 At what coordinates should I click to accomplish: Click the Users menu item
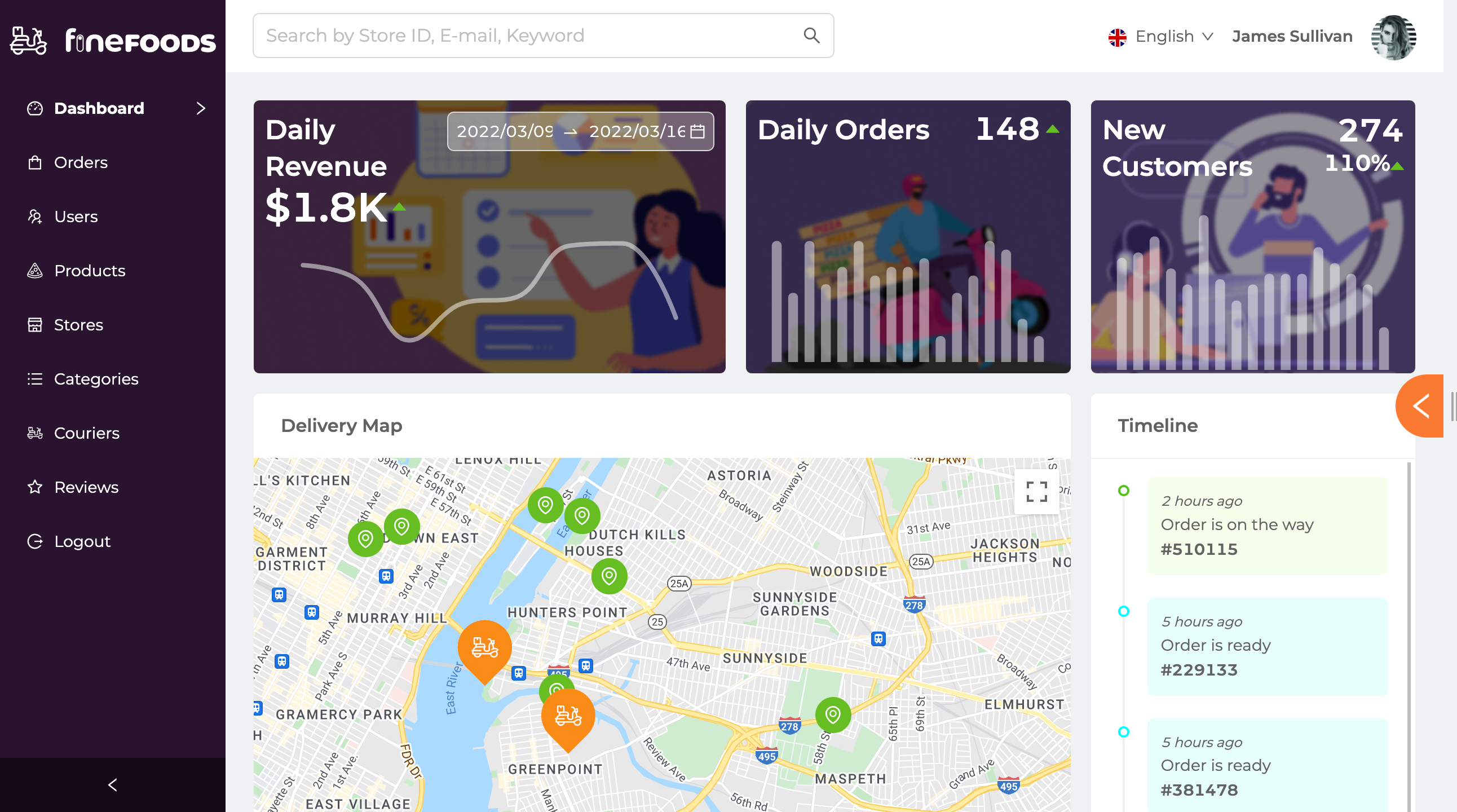coord(76,216)
